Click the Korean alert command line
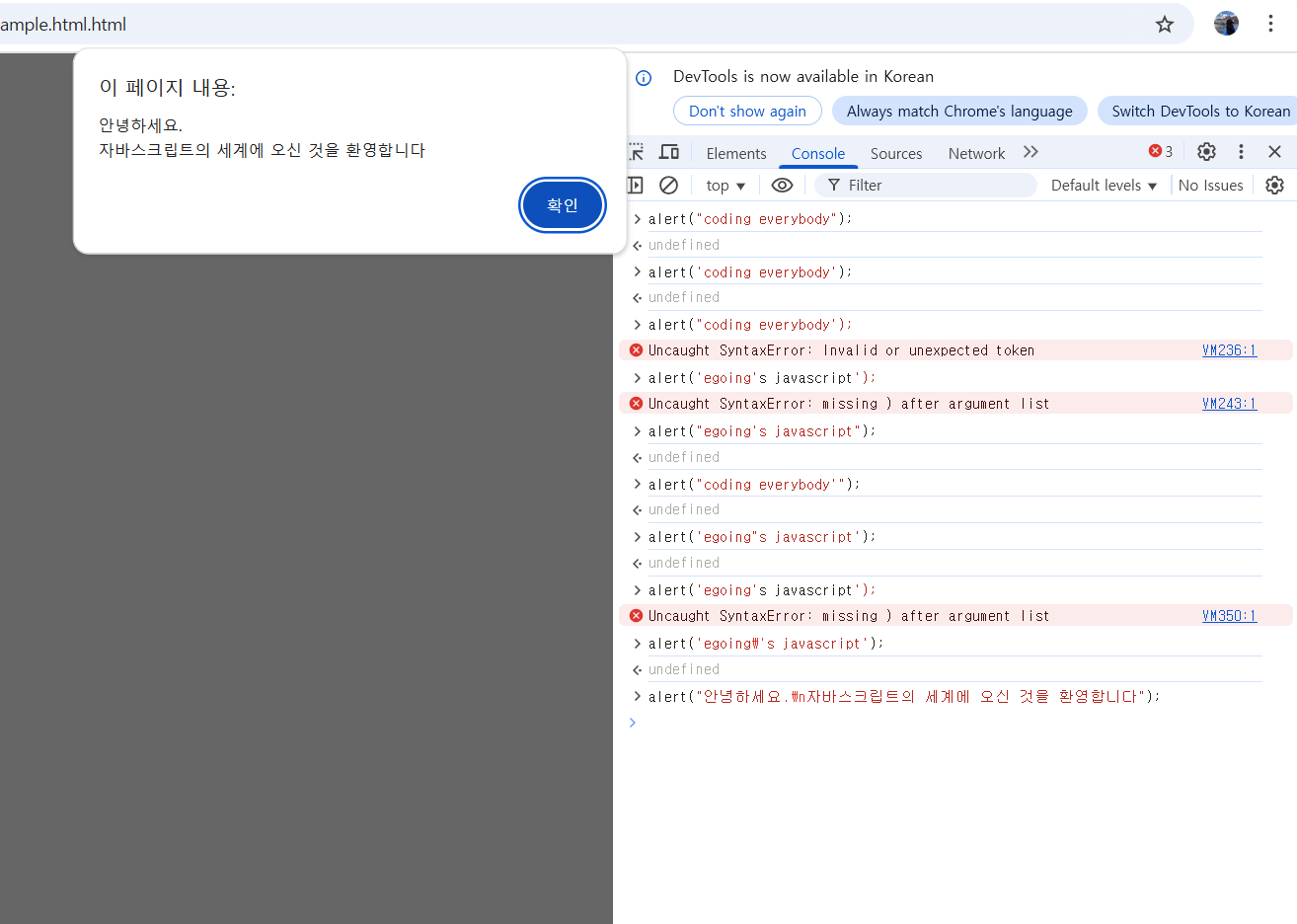Image resolution: width=1297 pixels, height=924 pixels. point(904,697)
